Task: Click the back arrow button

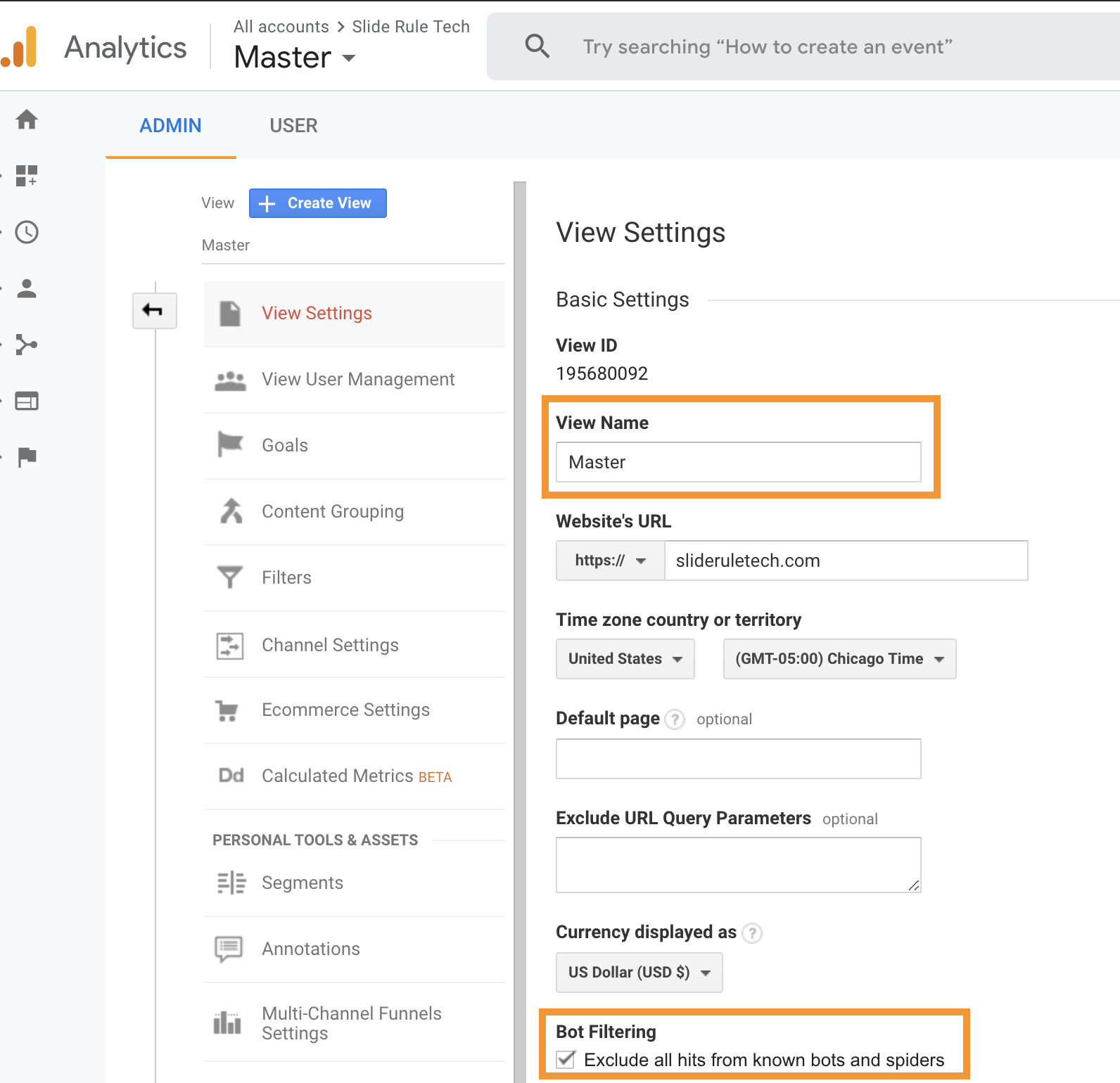Action: coord(154,310)
